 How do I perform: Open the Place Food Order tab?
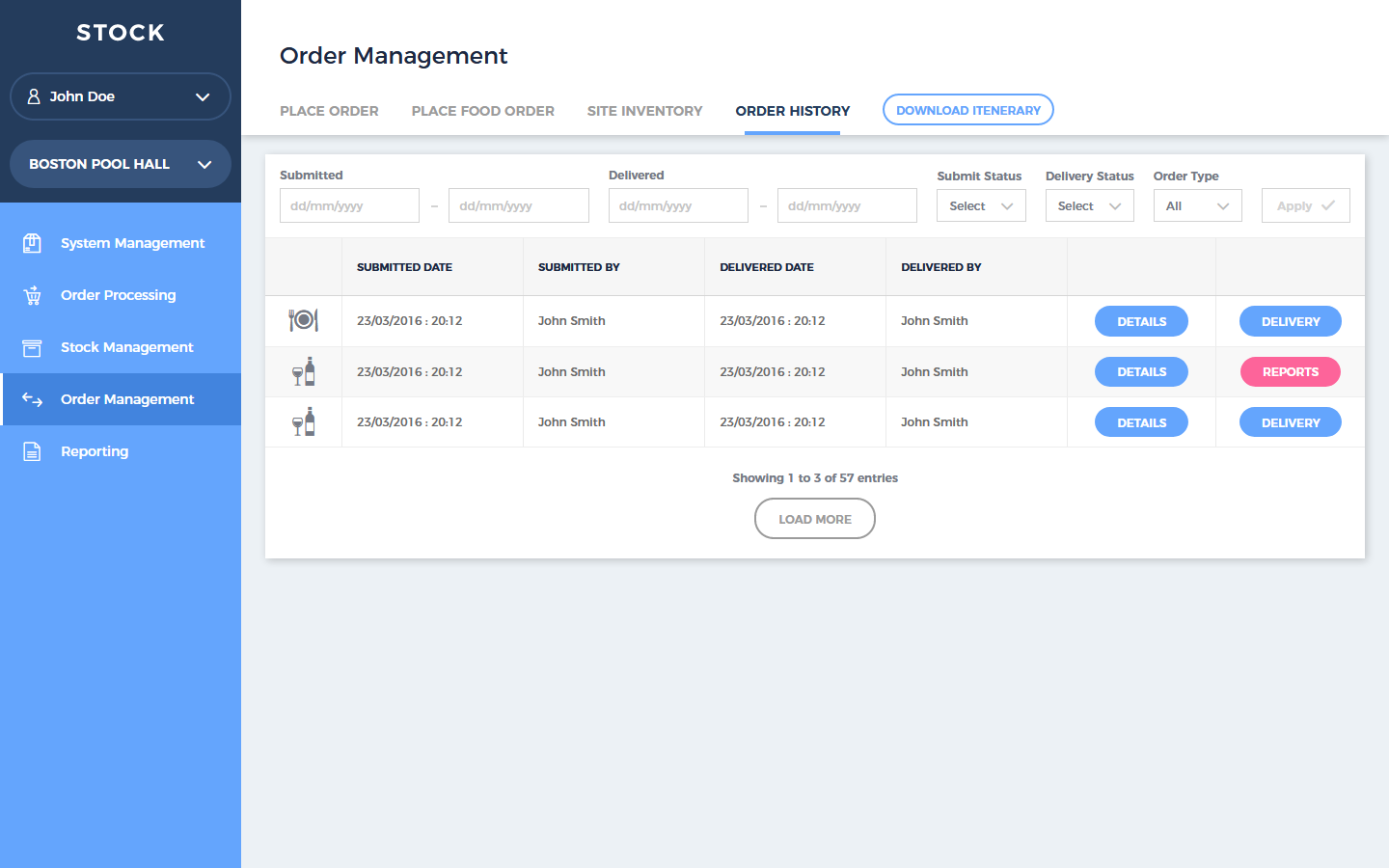(x=482, y=111)
